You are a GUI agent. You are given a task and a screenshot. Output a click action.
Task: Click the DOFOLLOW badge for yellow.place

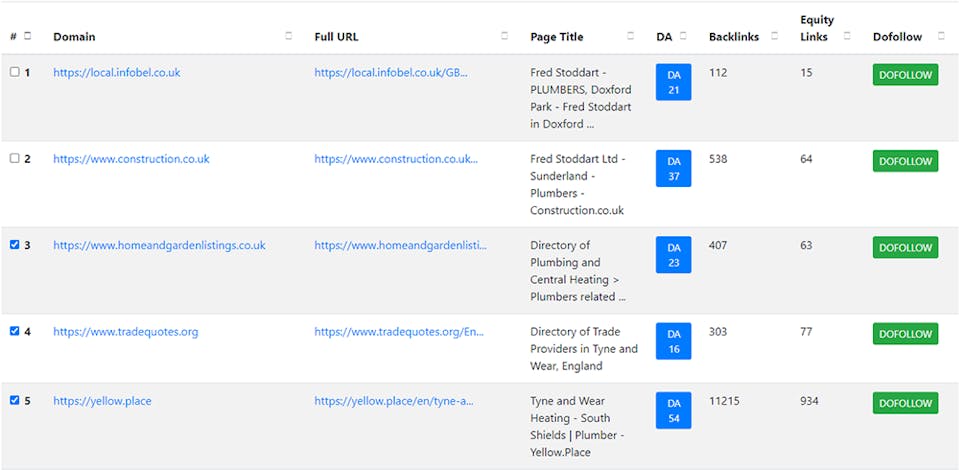(x=905, y=403)
